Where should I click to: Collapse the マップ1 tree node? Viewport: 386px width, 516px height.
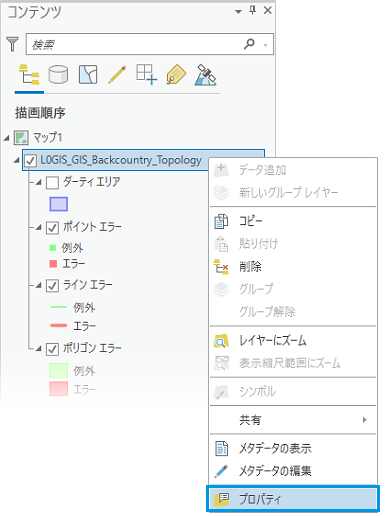[x=7, y=138]
